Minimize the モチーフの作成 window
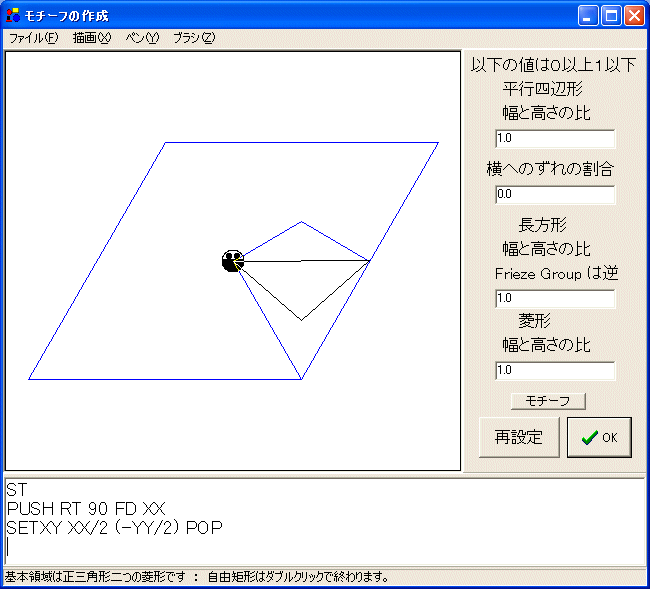650x589 pixels. (x=588, y=16)
